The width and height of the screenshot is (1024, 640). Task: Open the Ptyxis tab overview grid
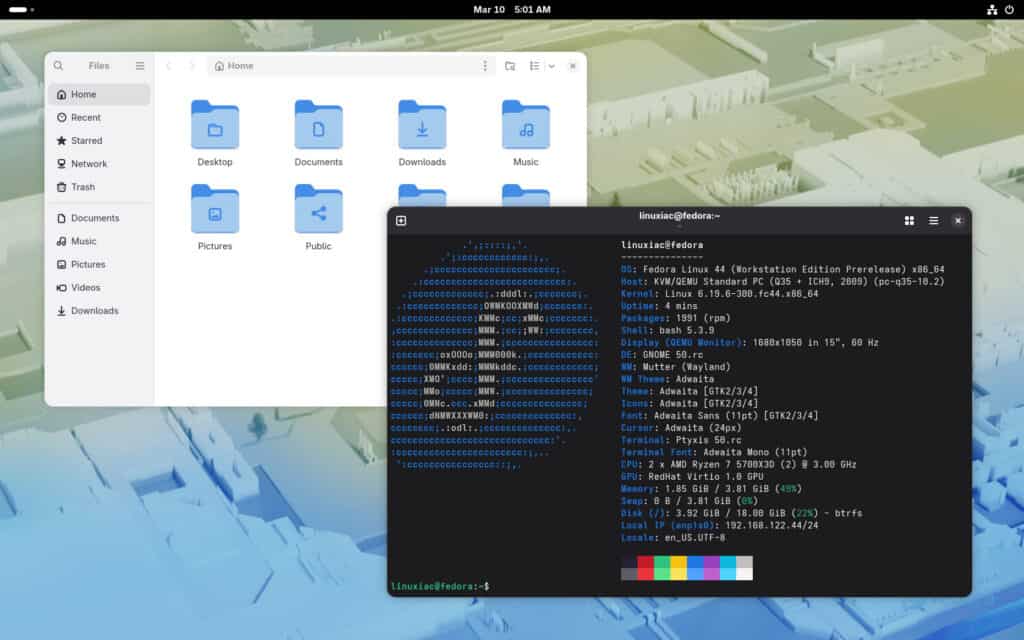910,221
